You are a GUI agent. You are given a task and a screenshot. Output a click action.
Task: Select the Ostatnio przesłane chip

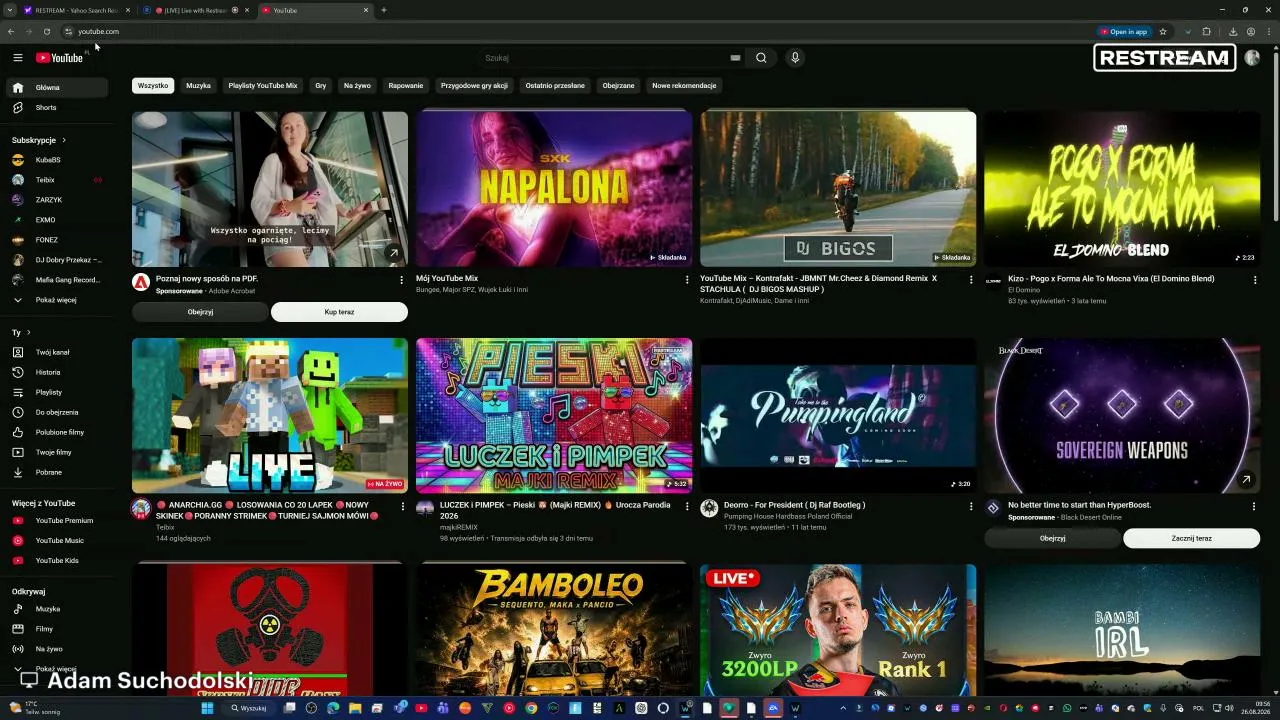(555, 85)
